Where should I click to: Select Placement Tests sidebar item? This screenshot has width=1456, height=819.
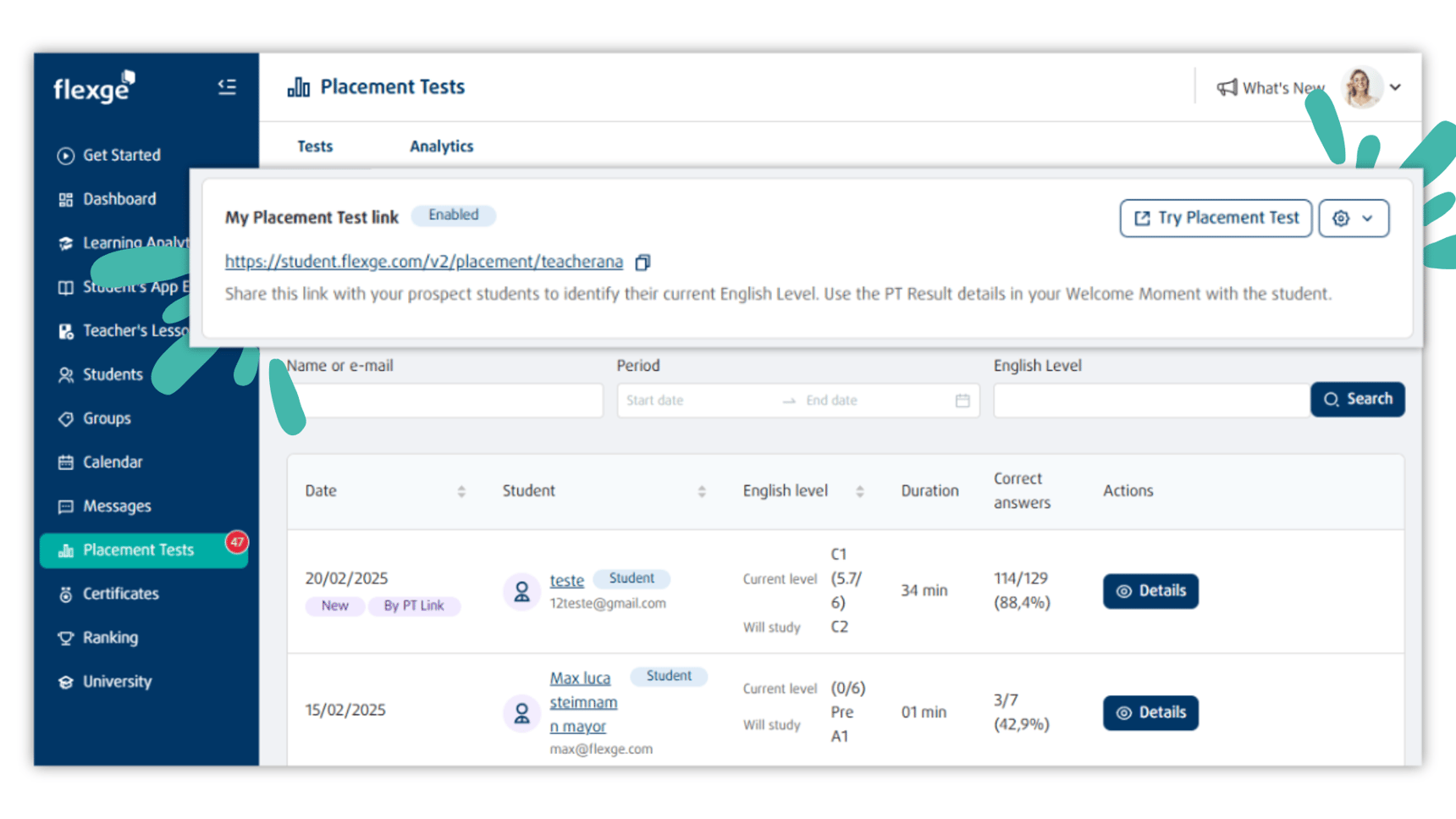coord(144,551)
